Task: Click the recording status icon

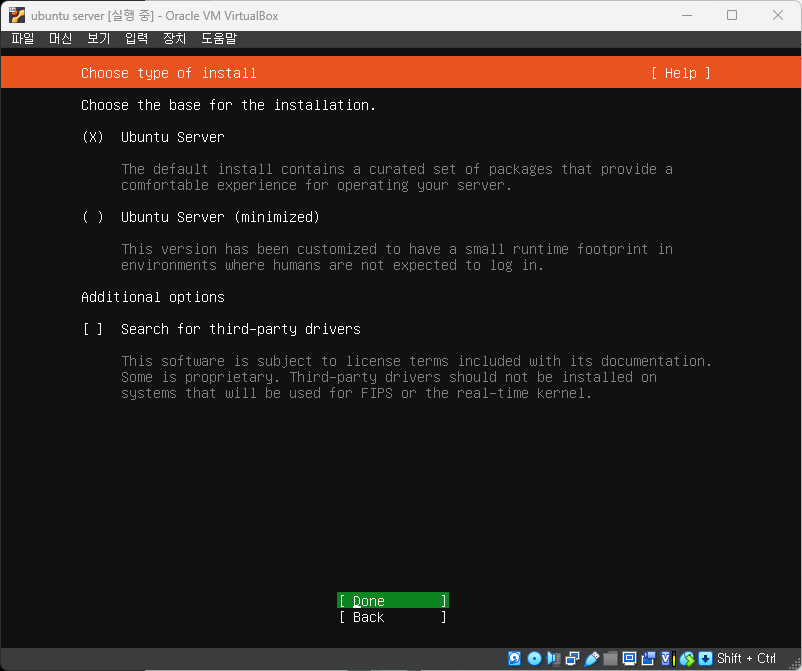Action: [649, 659]
